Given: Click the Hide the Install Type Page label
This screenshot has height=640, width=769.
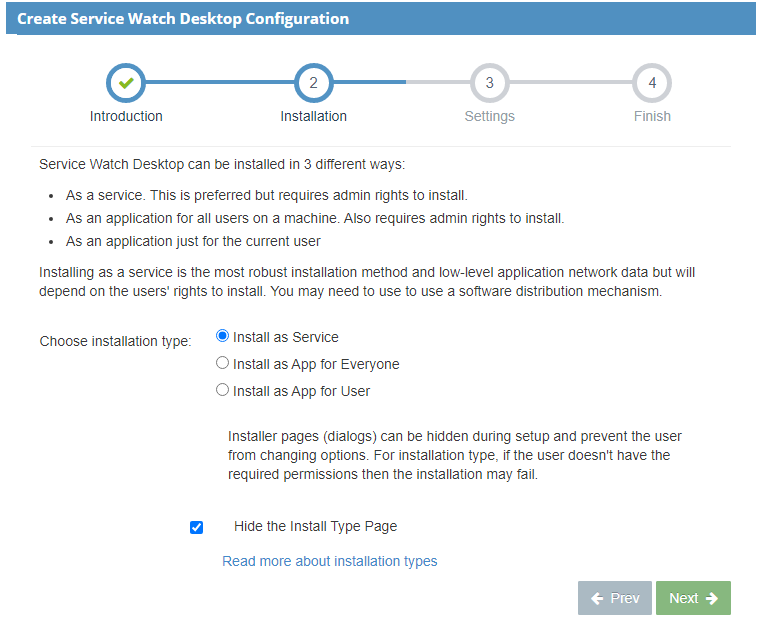Looking at the screenshot, I should point(315,526).
